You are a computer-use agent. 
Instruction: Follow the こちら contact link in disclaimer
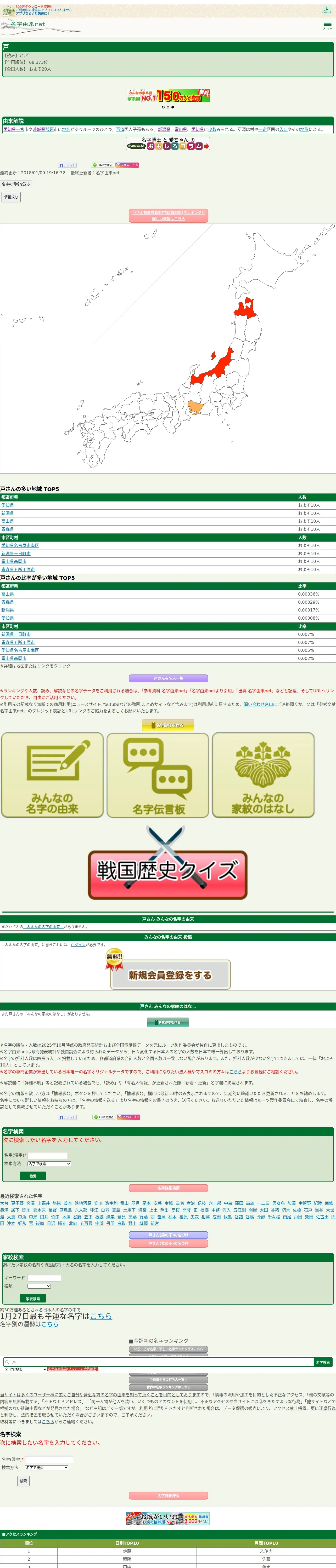click(x=48, y=1422)
